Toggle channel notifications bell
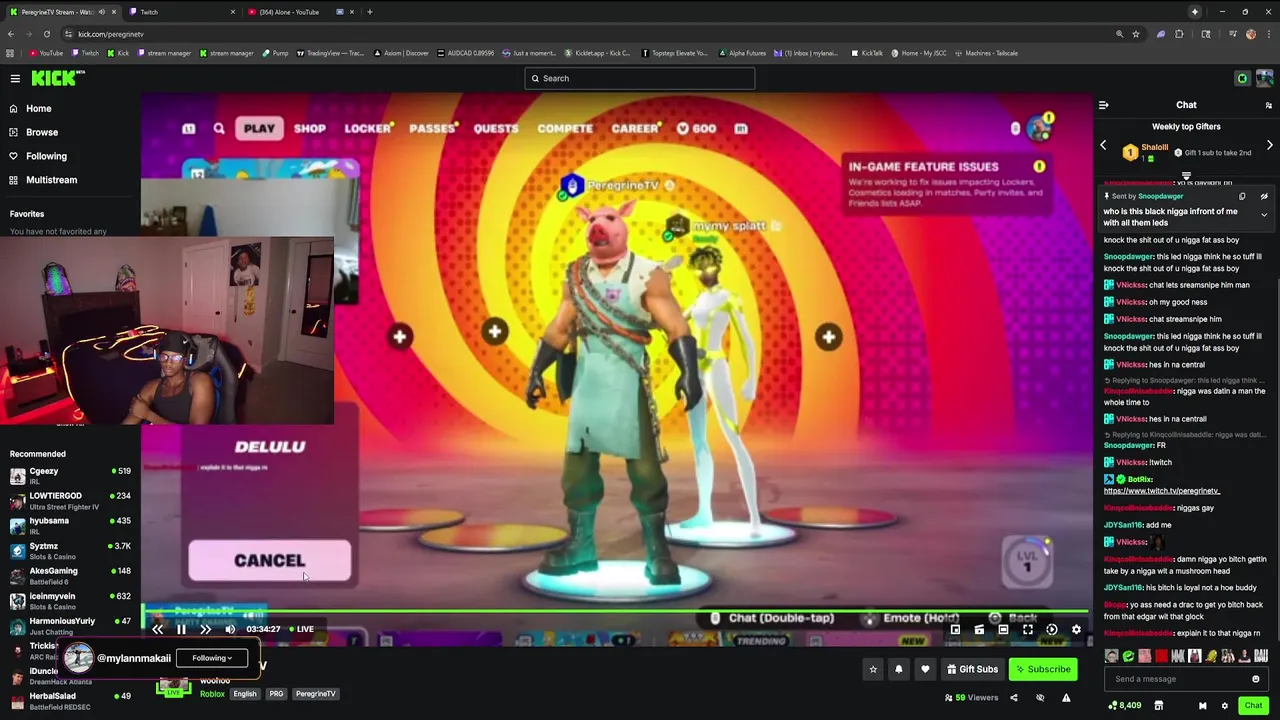The image size is (1280, 720). (x=899, y=669)
